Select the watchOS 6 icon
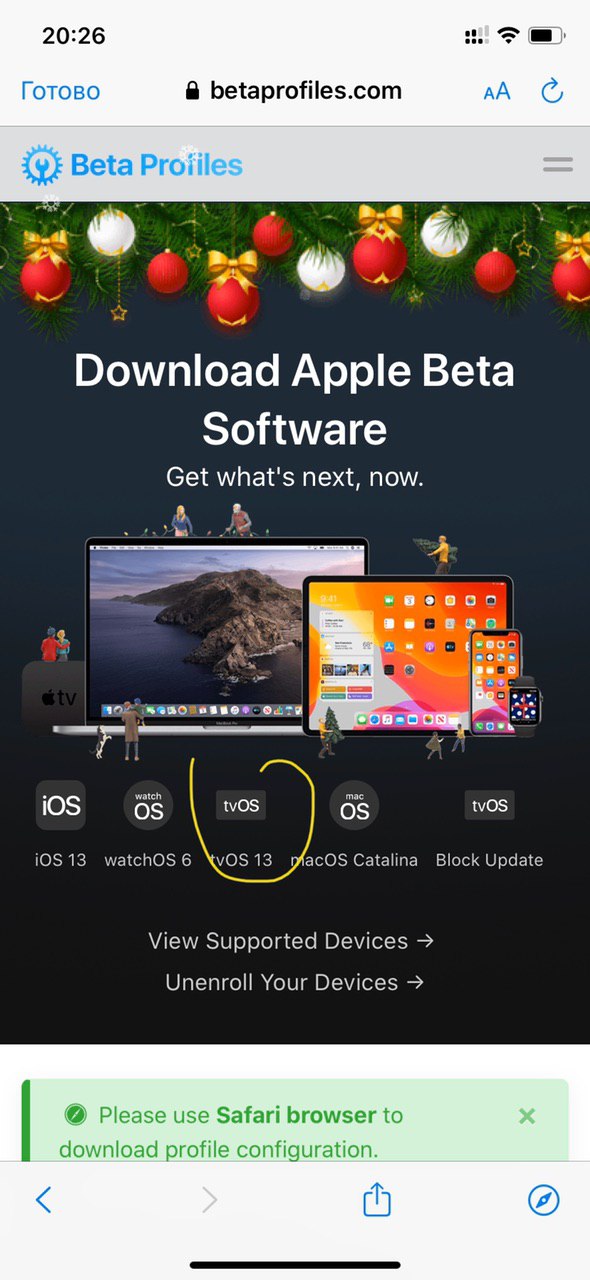The width and height of the screenshot is (590, 1280). tap(148, 806)
